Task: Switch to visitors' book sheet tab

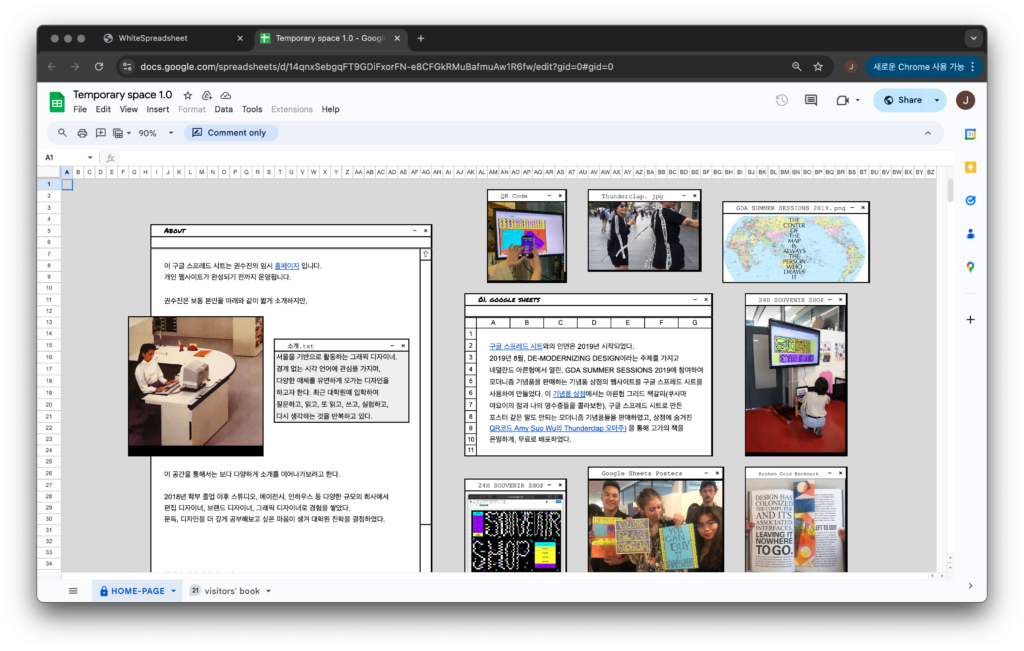Action: (232, 591)
